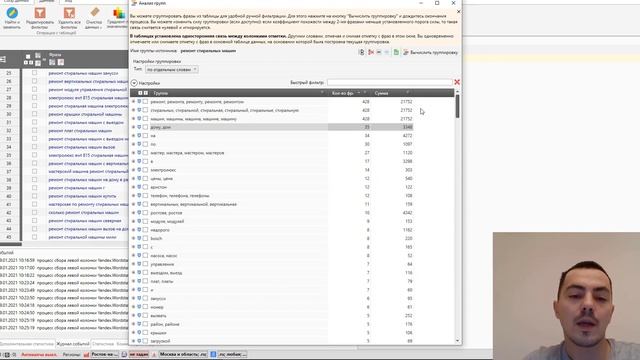Image resolution: width=640 pixels, height=360 pixels.
Task: Check the box for the 'стиральных' group
Action: pos(145,110)
